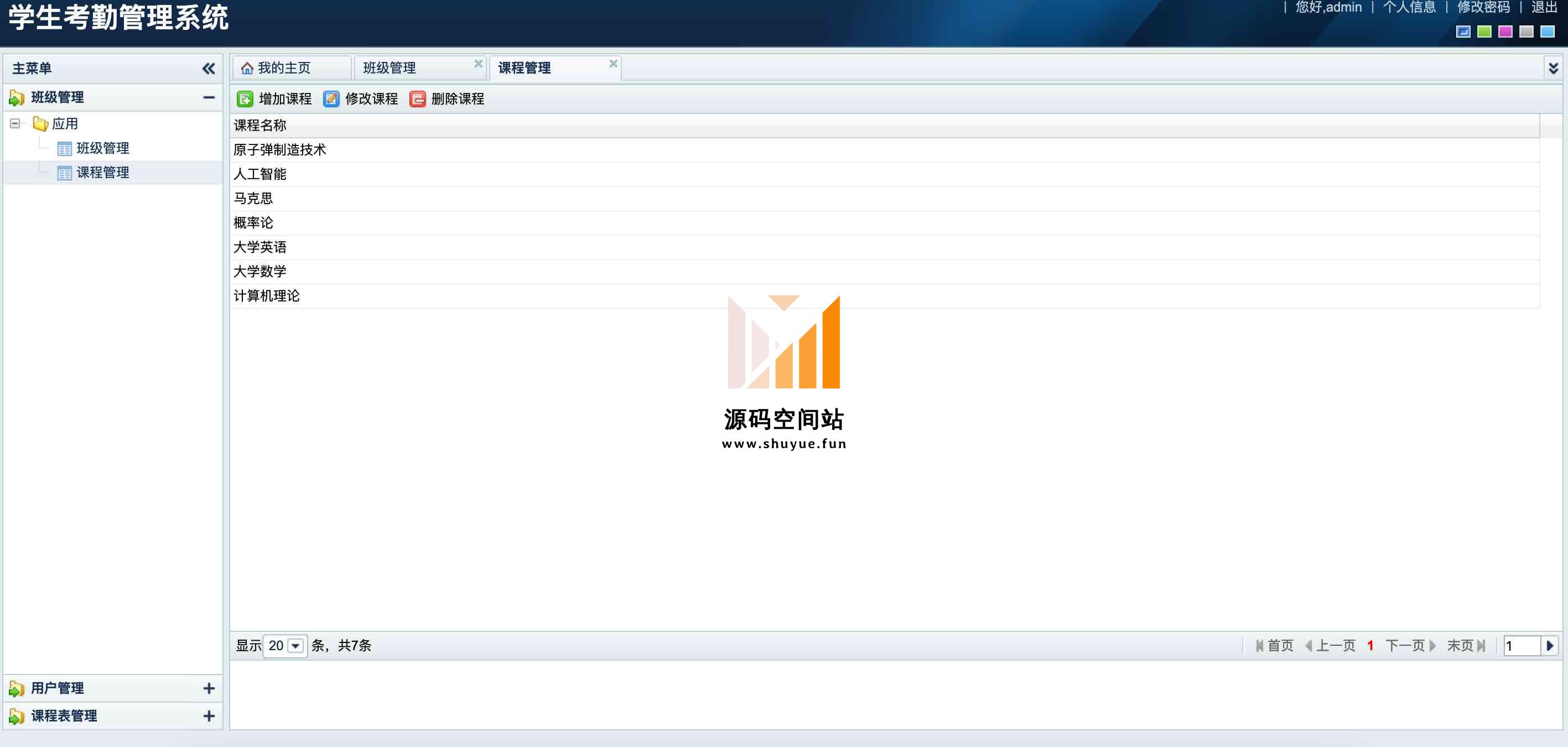Click the page number input field
The height and width of the screenshot is (747, 1568).
coord(1522,645)
